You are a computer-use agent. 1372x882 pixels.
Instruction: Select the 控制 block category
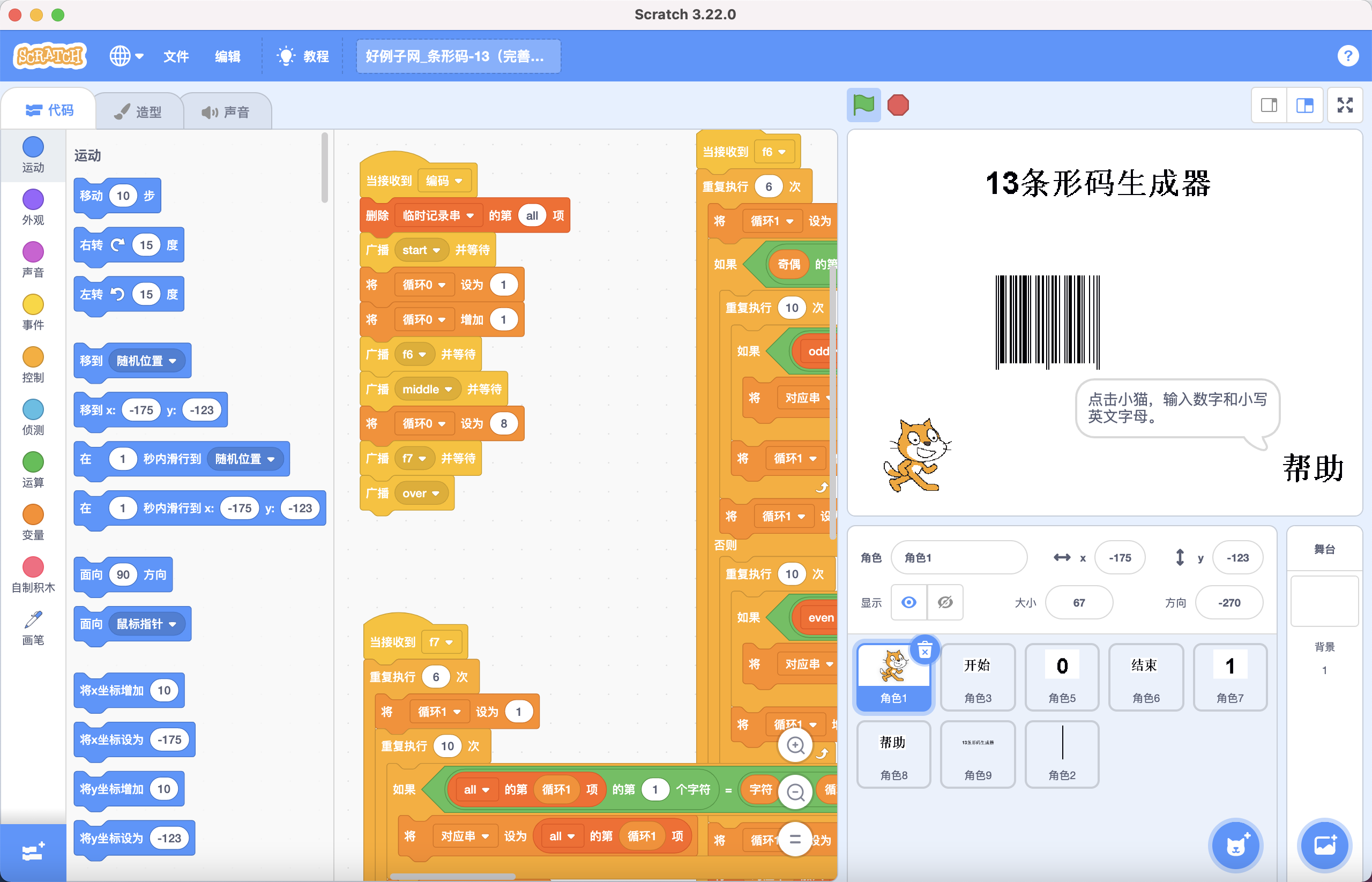(33, 365)
